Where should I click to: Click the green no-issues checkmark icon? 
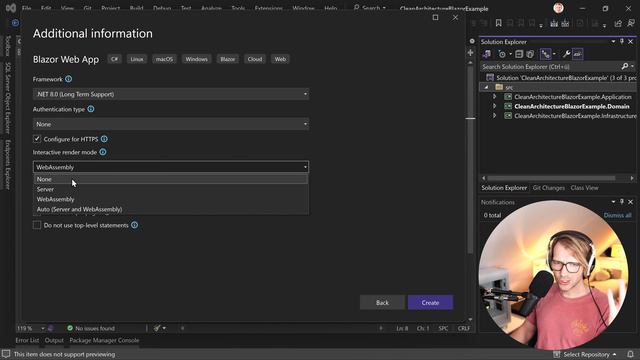pyautogui.click(x=70, y=328)
